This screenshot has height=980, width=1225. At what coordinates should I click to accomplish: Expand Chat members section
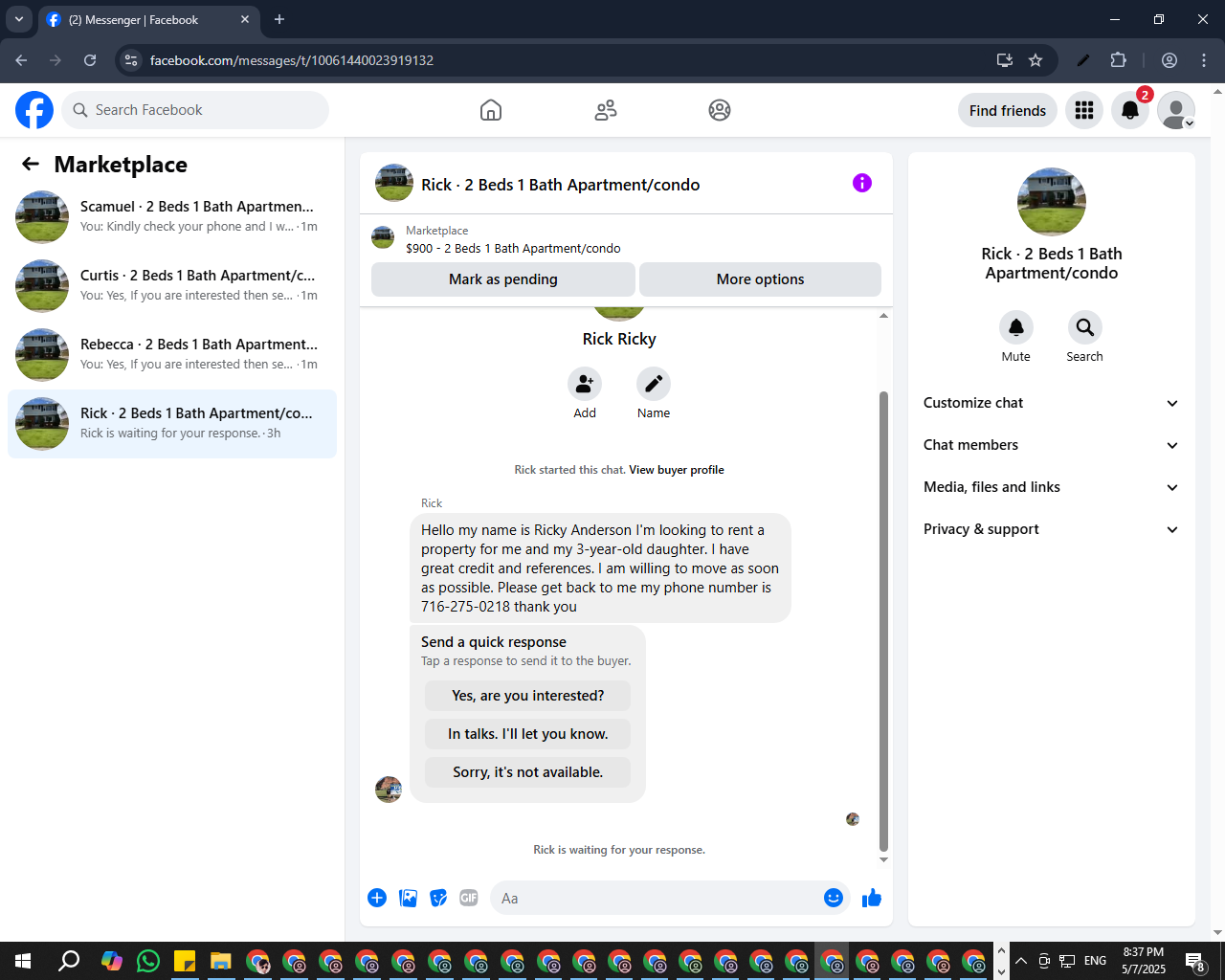point(1052,445)
